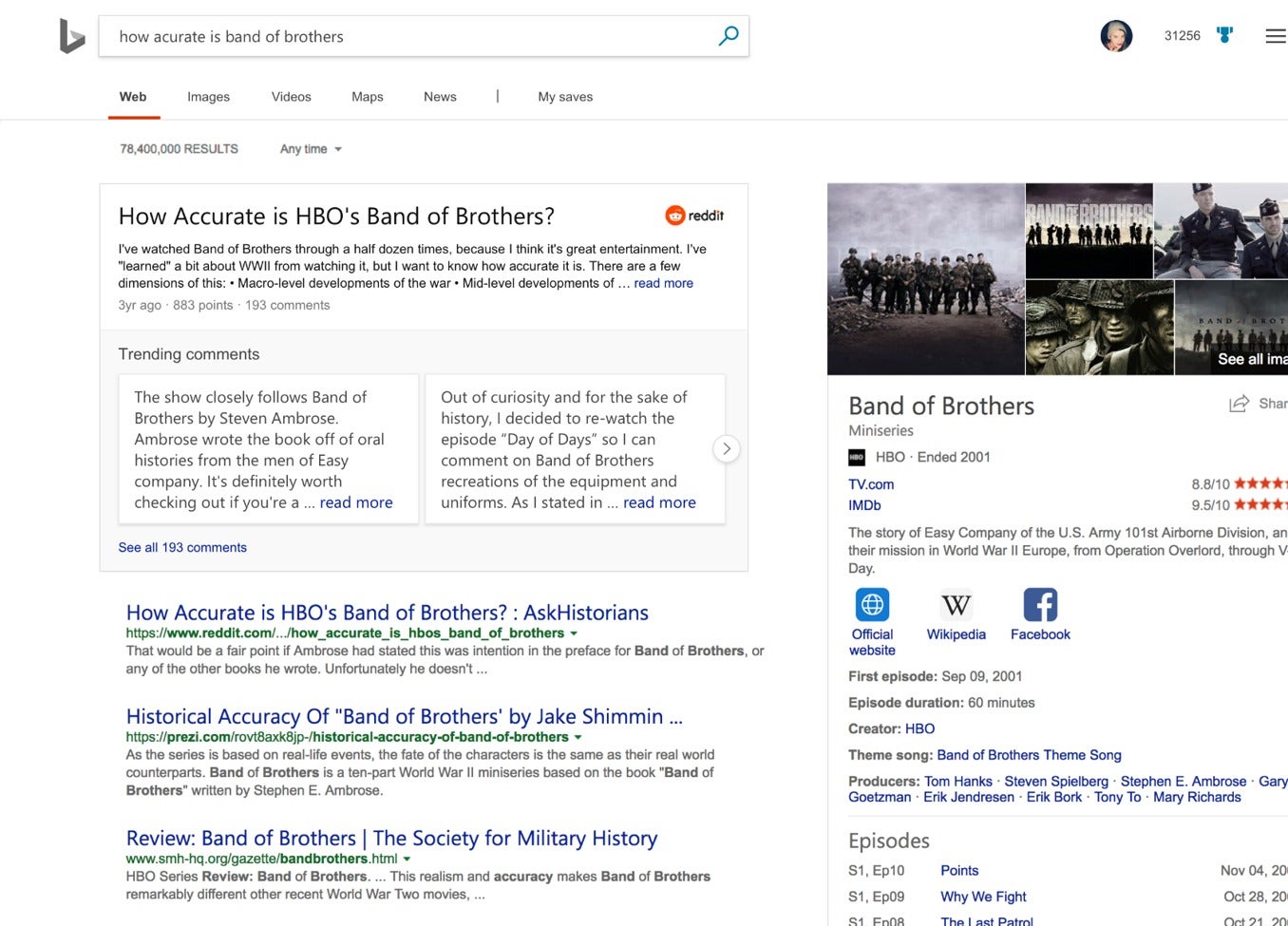The height and width of the screenshot is (926, 1288).
Task: Expand the Any time filter dropdown
Action: [311, 149]
